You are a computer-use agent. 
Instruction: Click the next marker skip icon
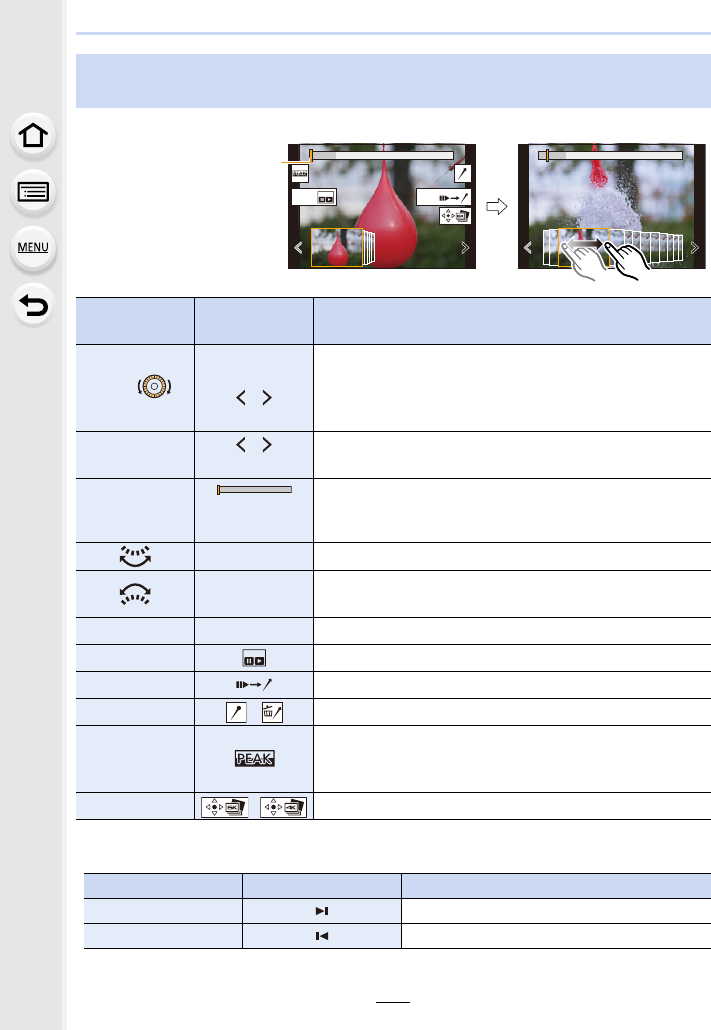pyautogui.click(x=322, y=911)
